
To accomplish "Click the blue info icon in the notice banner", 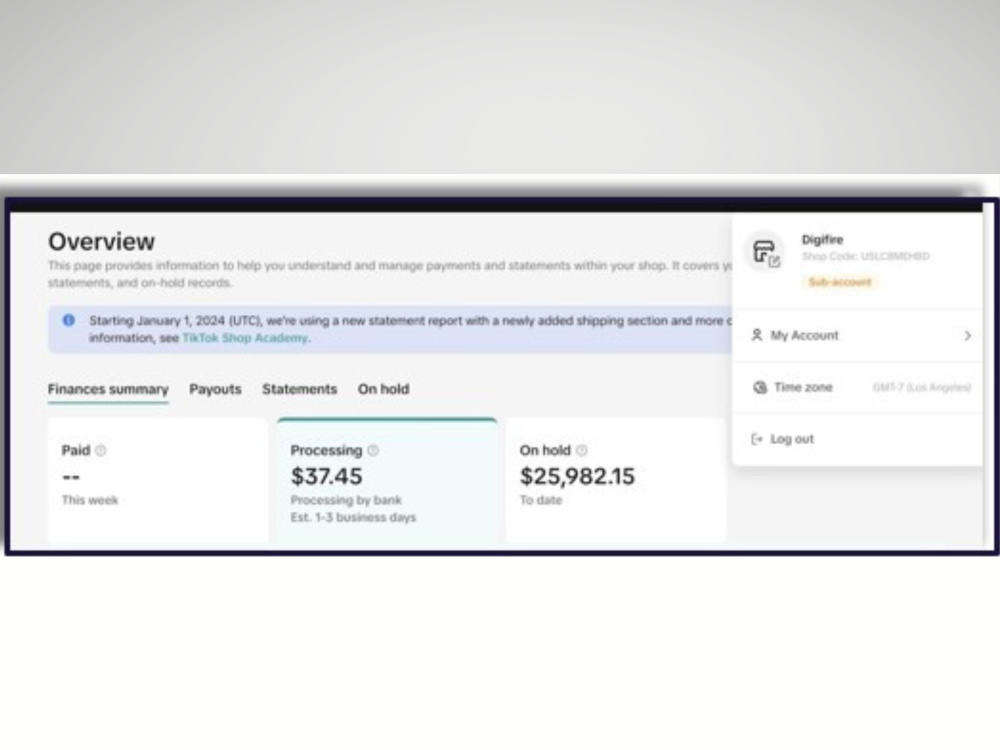I will (x=69, y=320).
